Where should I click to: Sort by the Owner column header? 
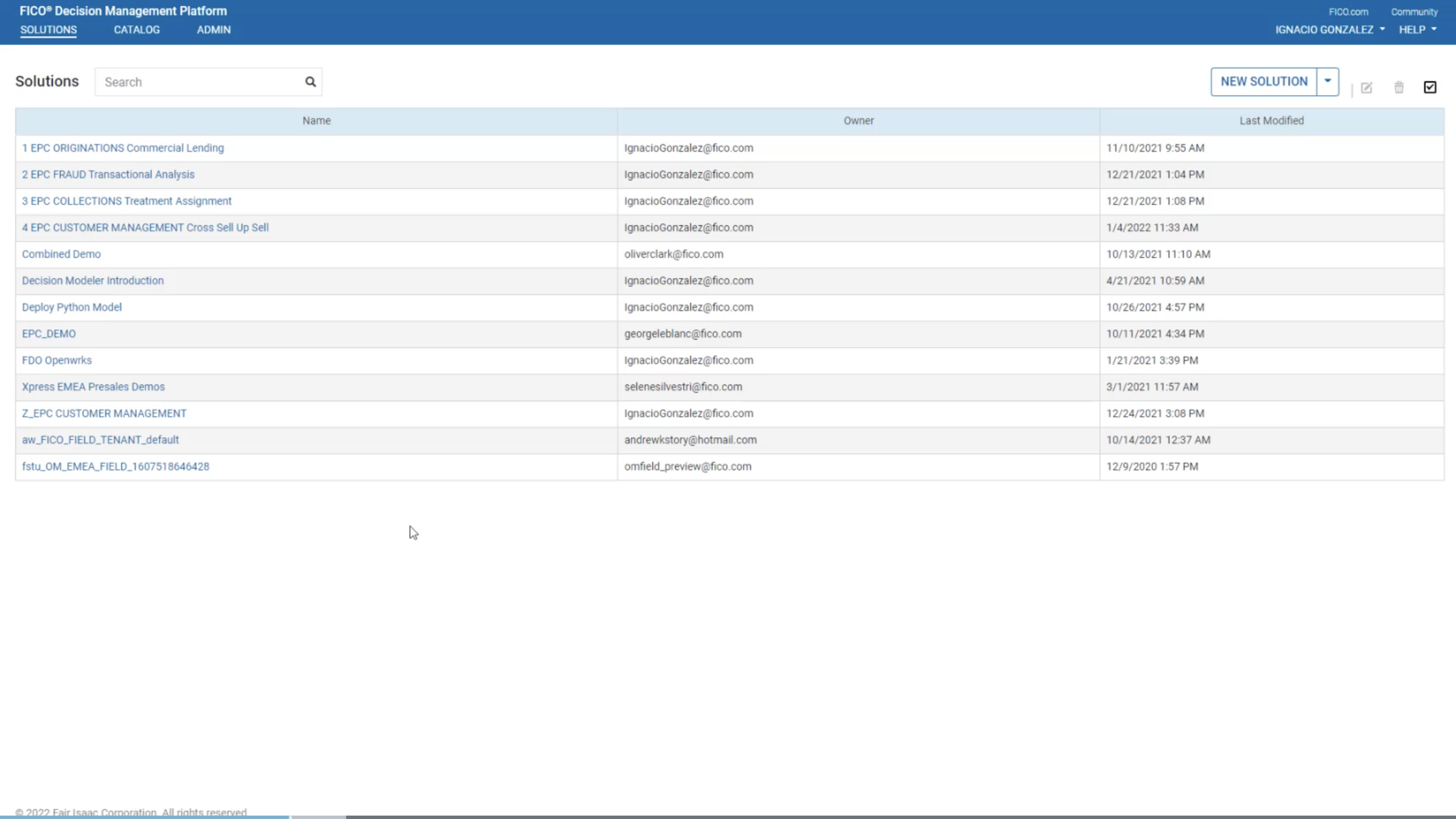(859, 121)
